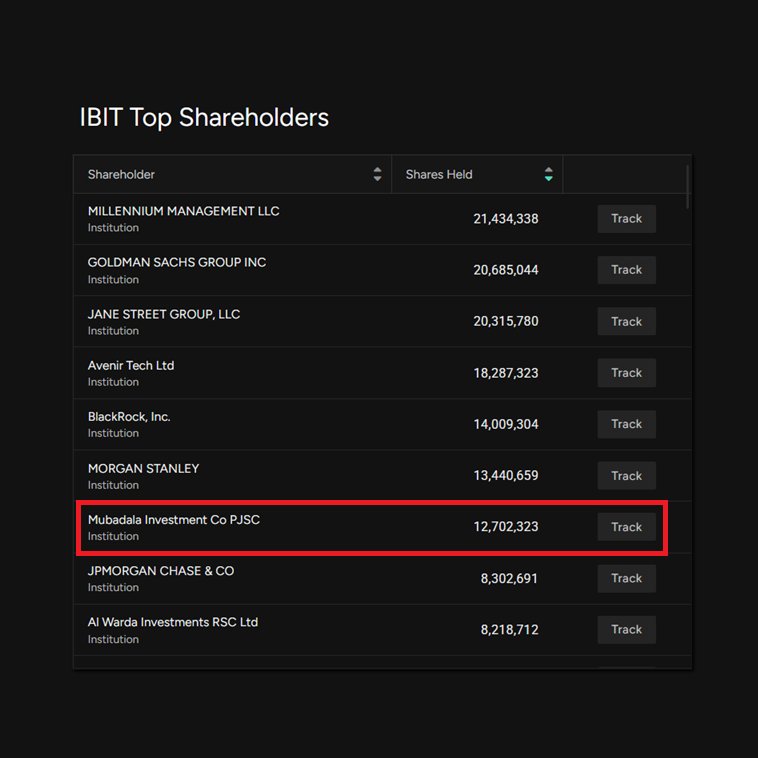Select JPMORGAN CHASE & CO shareholder name
The width and height of the screenshot is (758, 758).
[x=161, y=571]
